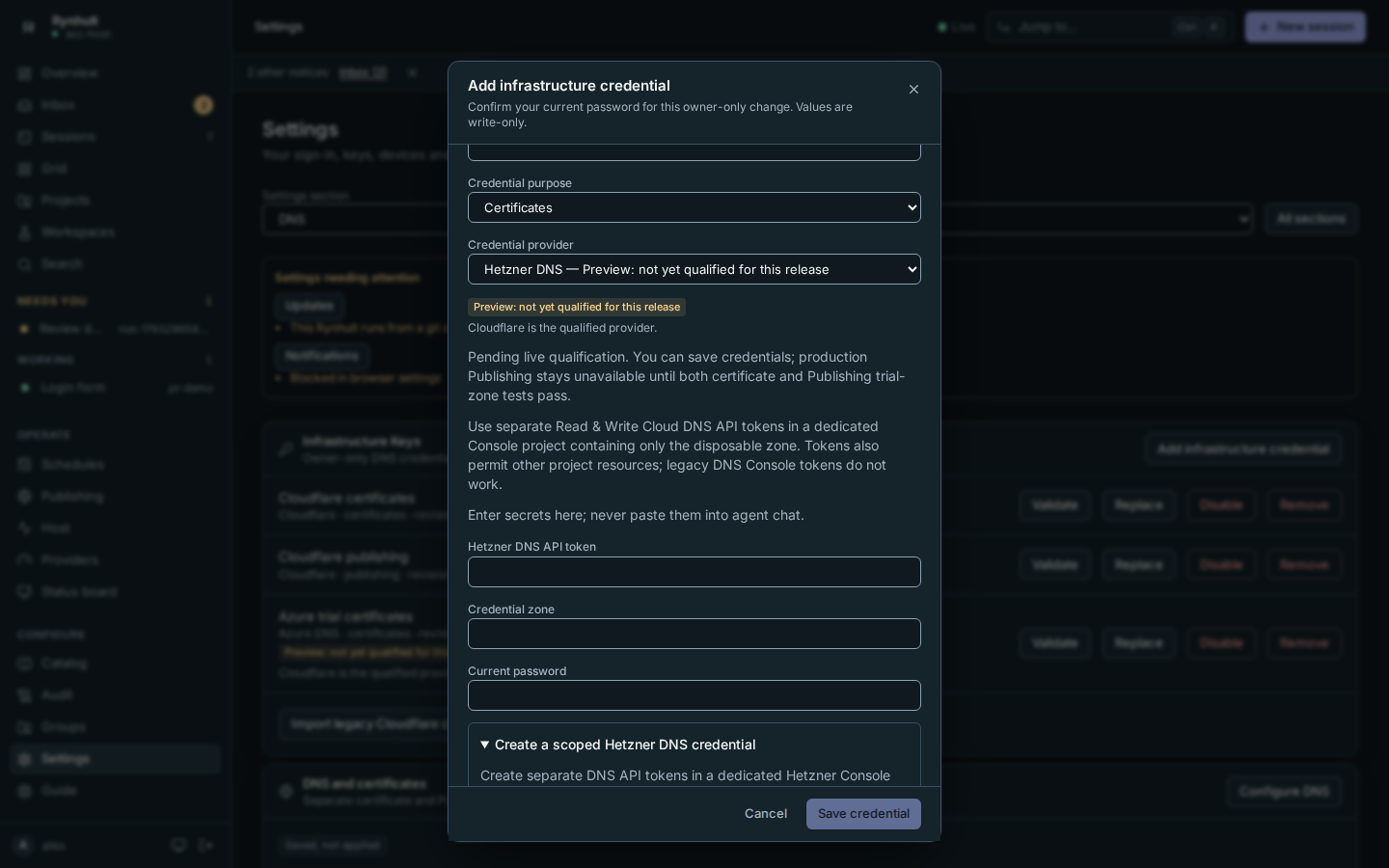Open Status board in the sidebar

pyautogui.click(x=116, y=592)
